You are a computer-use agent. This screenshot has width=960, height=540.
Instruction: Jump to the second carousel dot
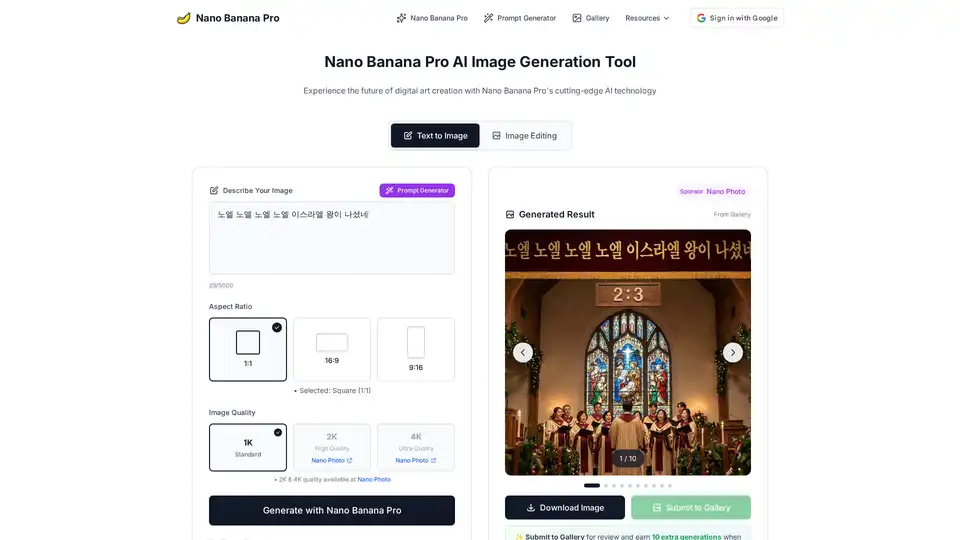[x=606, y=486]
